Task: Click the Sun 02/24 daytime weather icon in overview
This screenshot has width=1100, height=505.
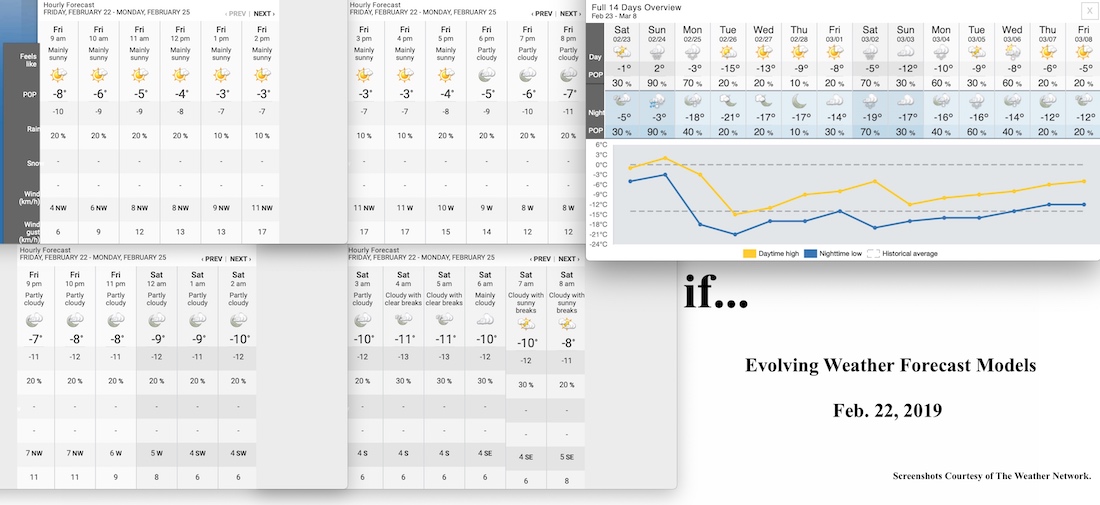Action: (657, 52)
